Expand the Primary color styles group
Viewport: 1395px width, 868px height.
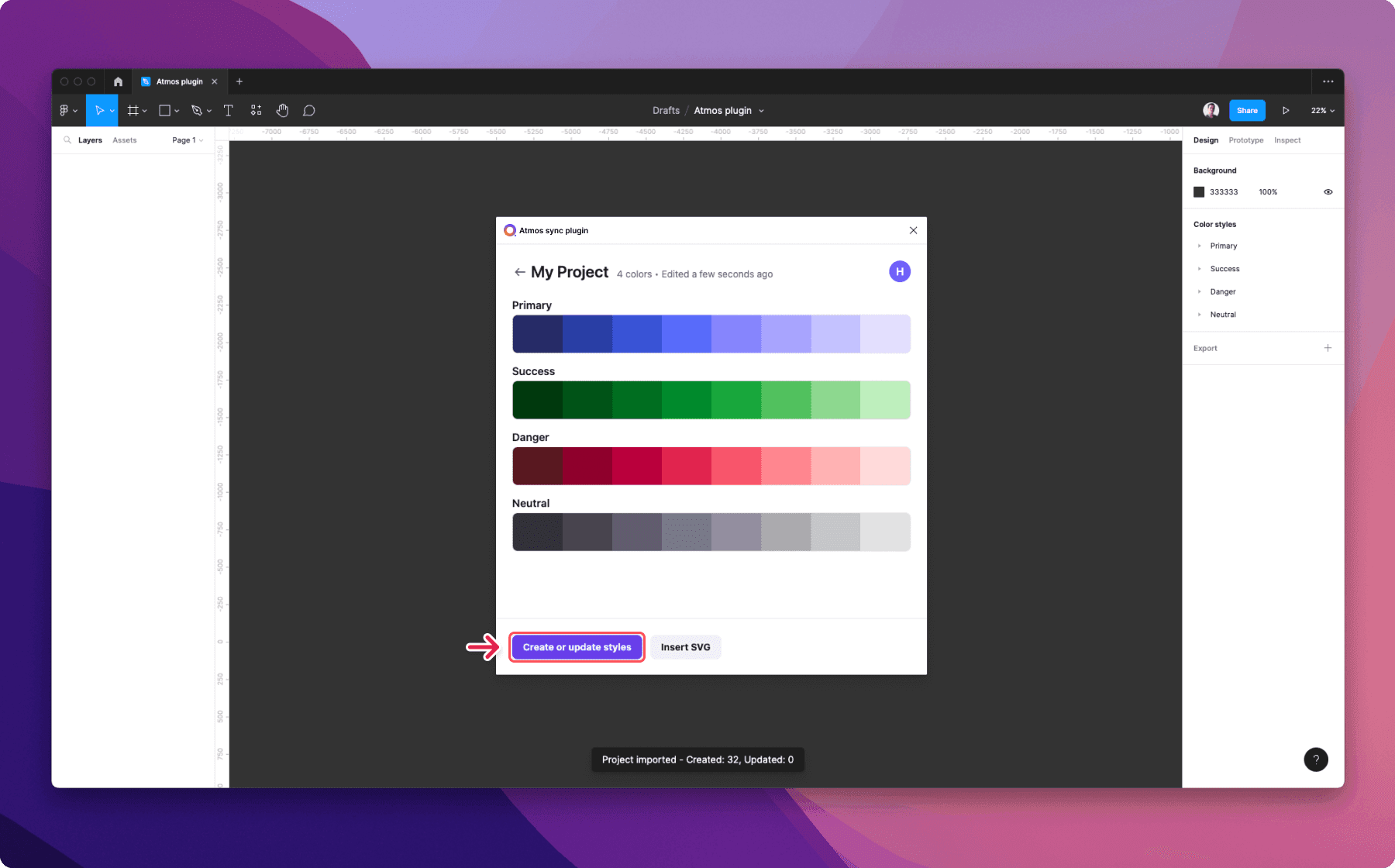pyautogui.click(x=1200, y=246)
